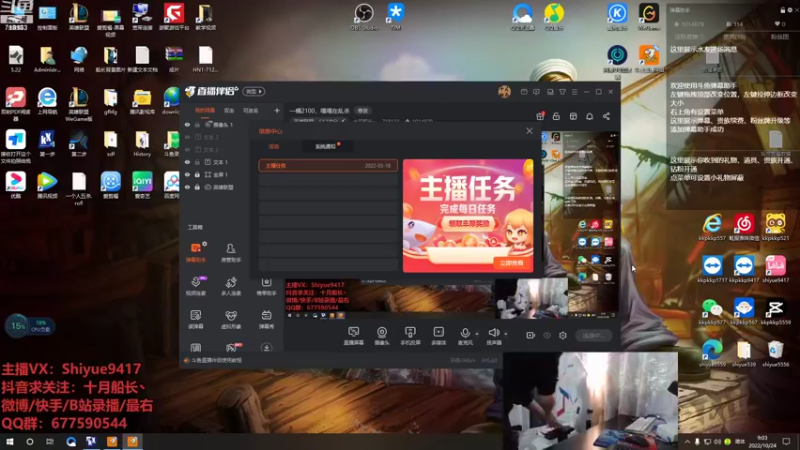Open TIM desktop shortcut
This screenshot has height=450, width=800.
point(395,16)
